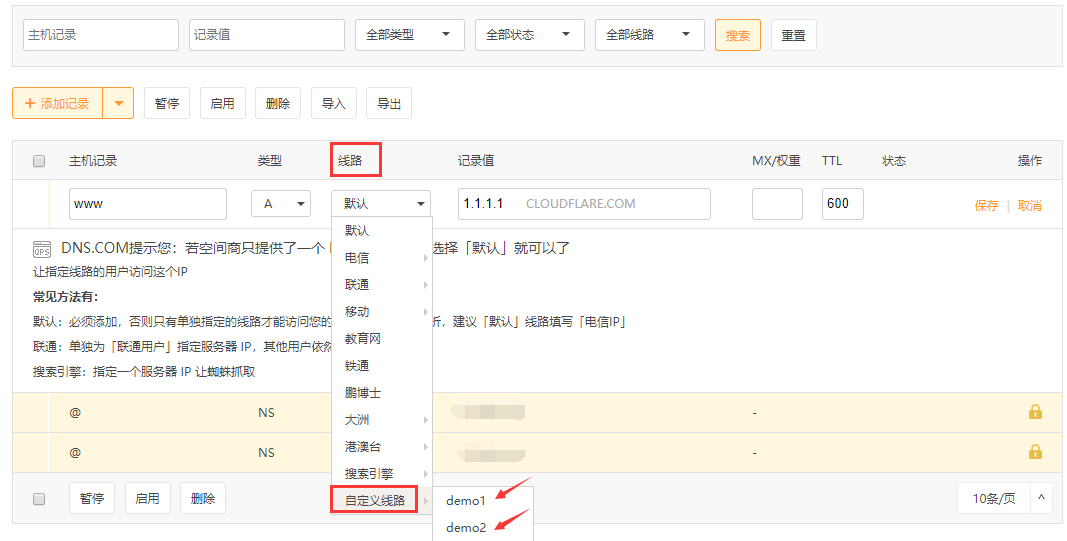The height and width of the screenshot is (541, 1067).
Task: Toggle the select-all checkbox in table header
Action: pyautogui.click(x=39, y=161)
